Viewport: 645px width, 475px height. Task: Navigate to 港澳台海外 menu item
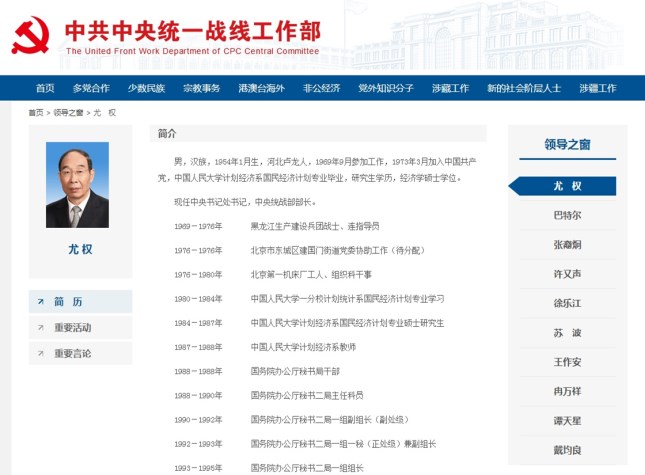click(261, 88)
